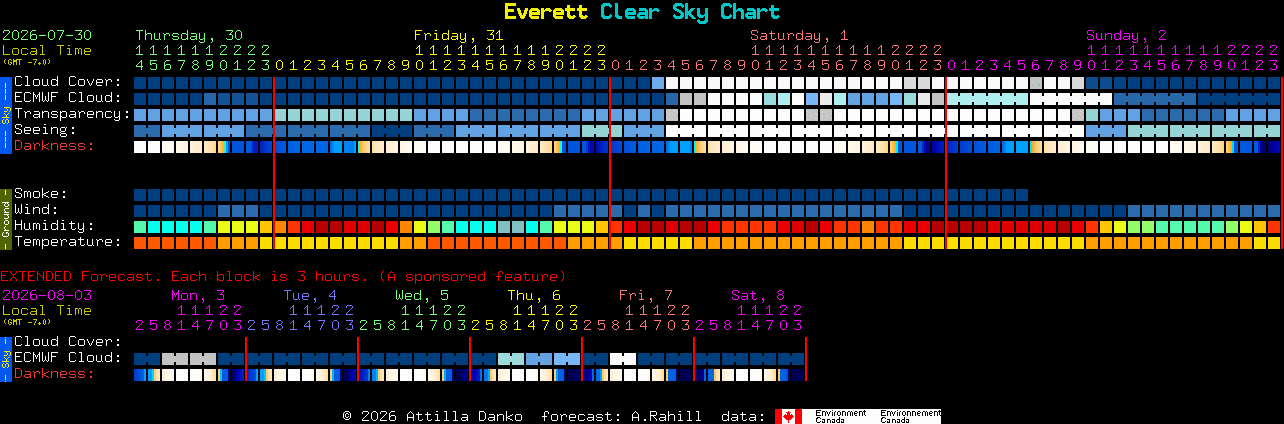
Task: Click the Environment Canada English wordmark
Action: [x=840, y=416]
